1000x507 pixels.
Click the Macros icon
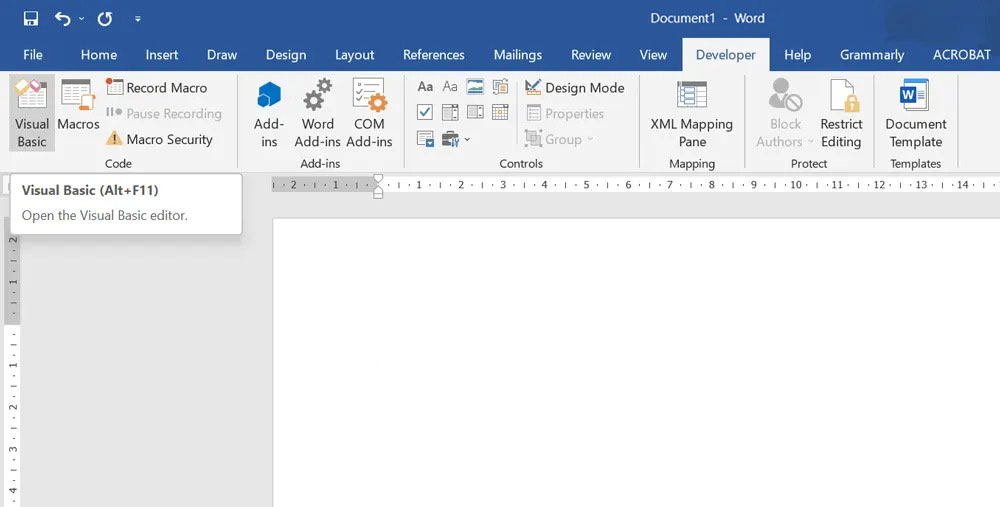tap(78, 106)
